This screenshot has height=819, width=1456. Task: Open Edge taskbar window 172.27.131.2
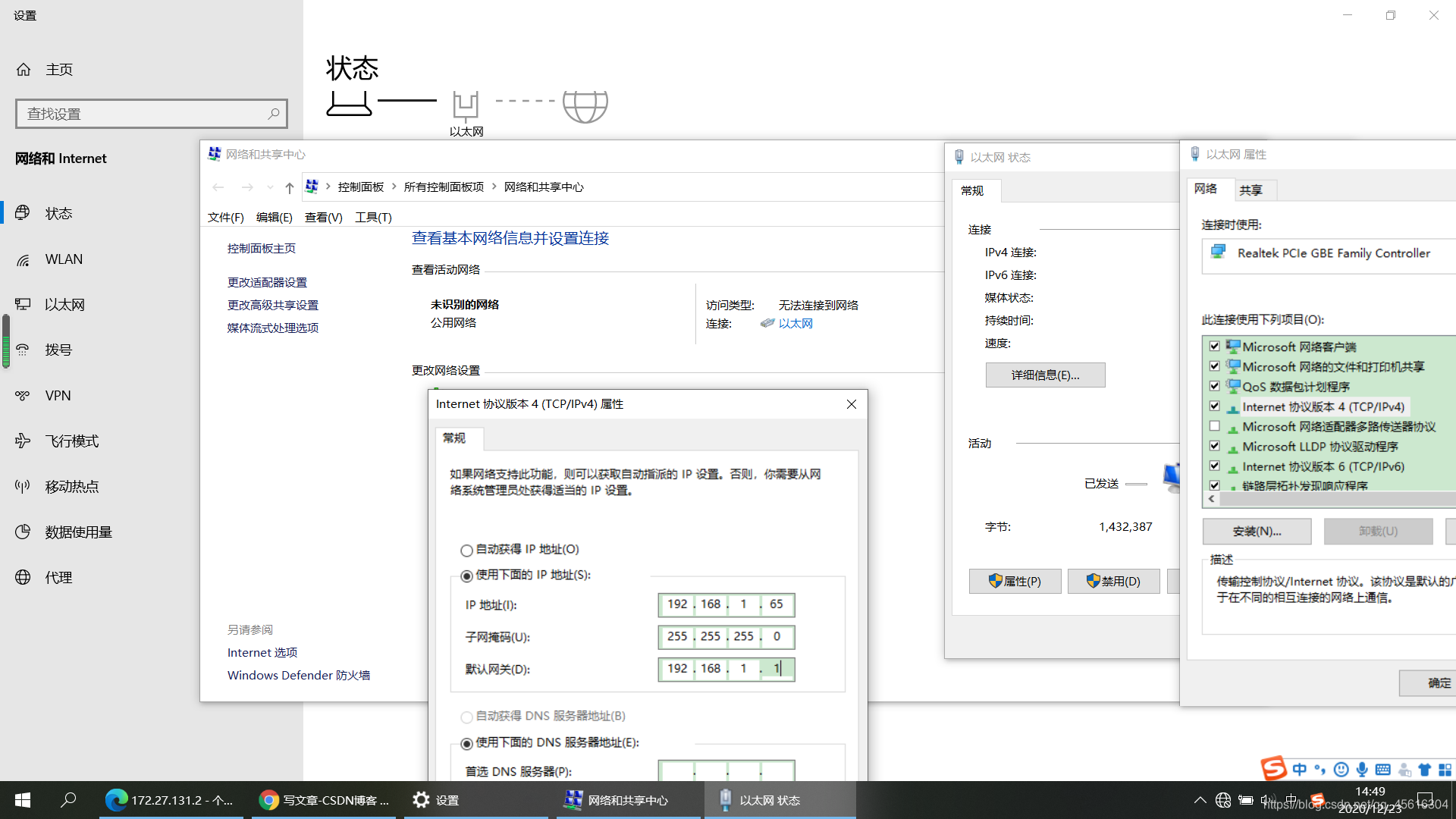pos(171,800)
